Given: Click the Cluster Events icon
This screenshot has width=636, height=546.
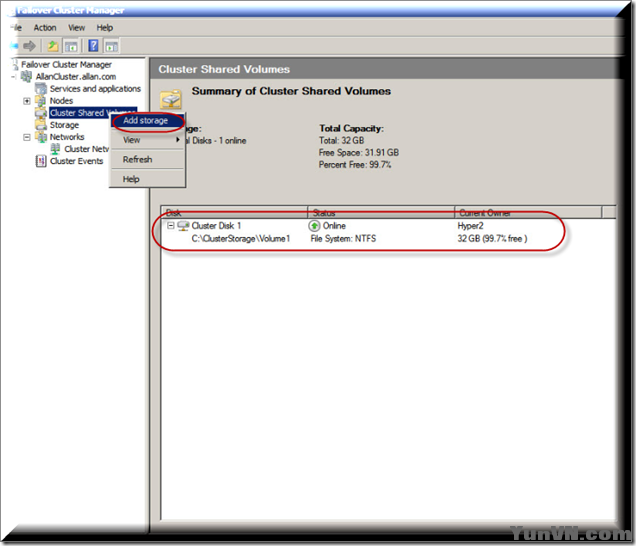Looking at the screenshot, I should (41, 161).
